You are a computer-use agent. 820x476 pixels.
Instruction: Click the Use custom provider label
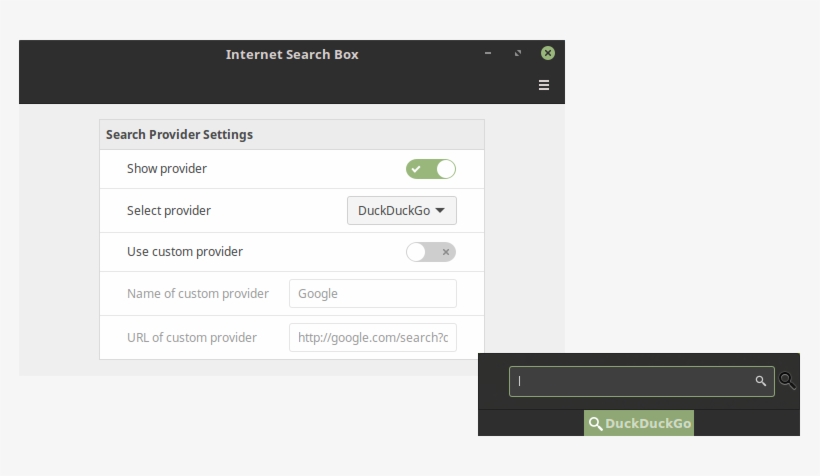[x=185, y=252]
